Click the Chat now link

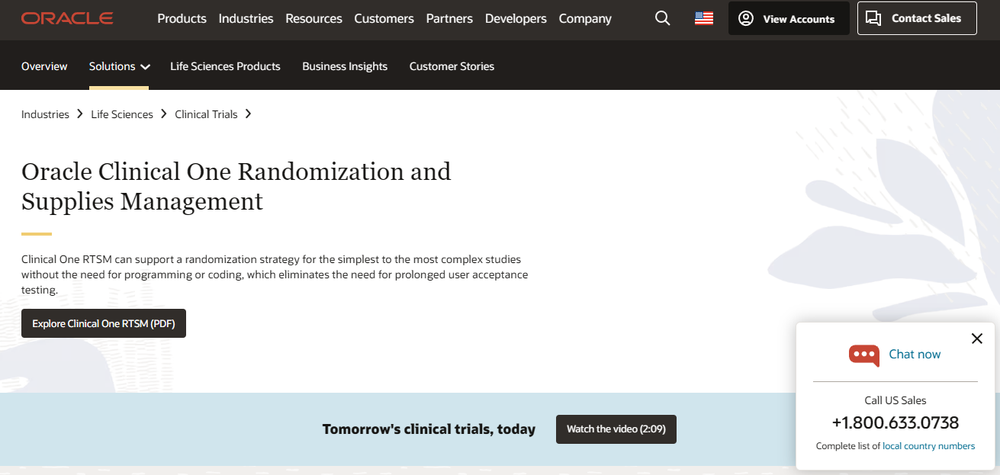pos(915,354)
